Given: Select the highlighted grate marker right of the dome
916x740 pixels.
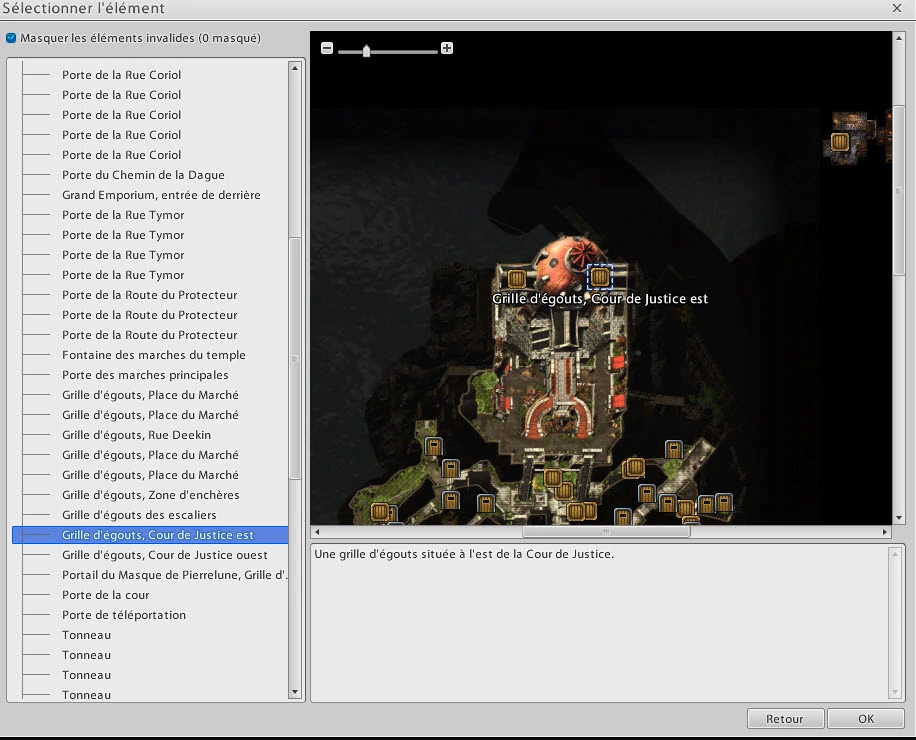Looking at the screenshot, I should [599, 277].
